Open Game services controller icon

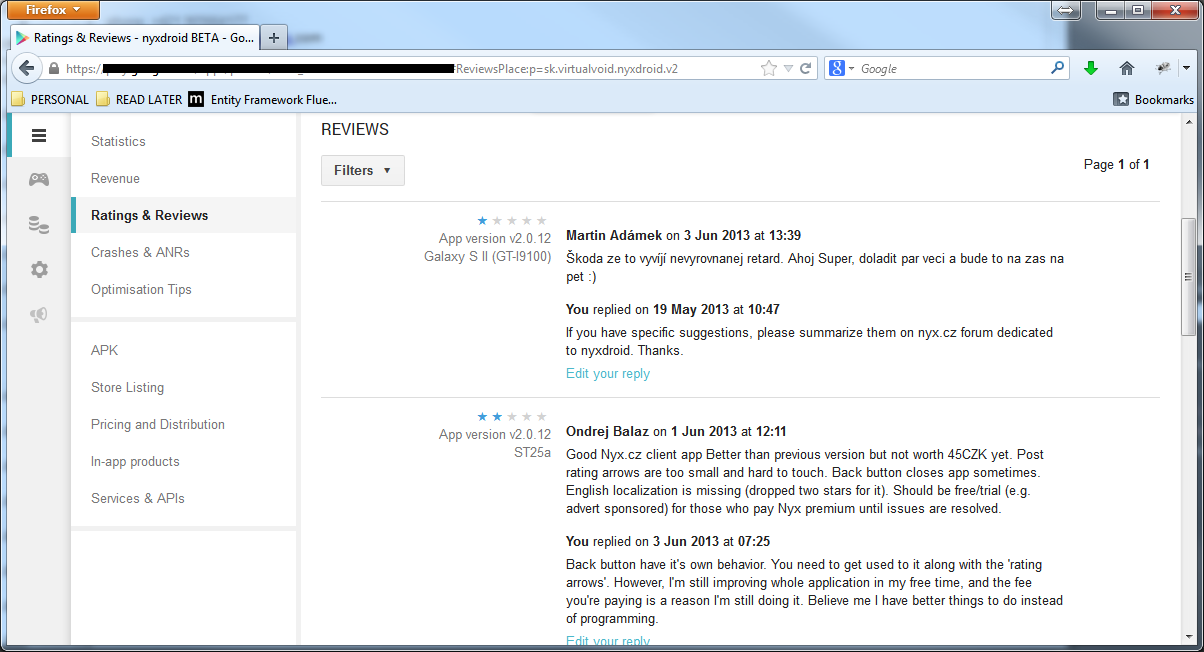point(39,180)
